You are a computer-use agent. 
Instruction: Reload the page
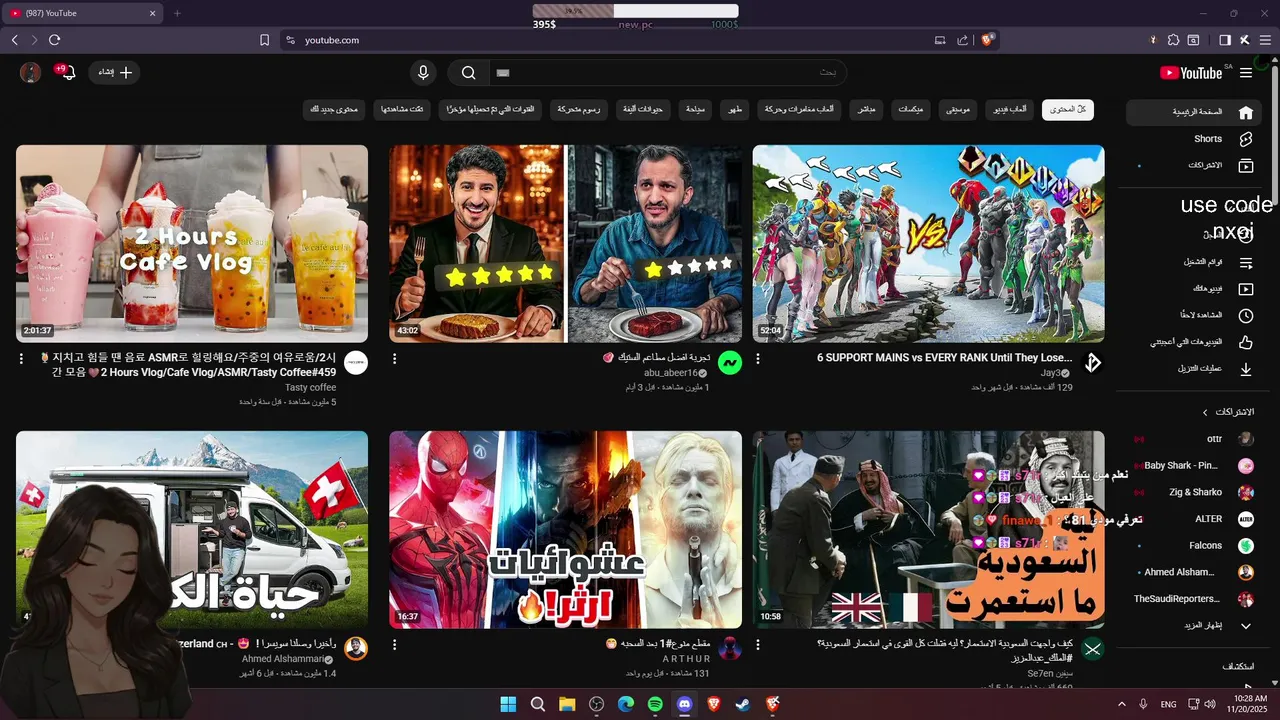click(54, 40)
